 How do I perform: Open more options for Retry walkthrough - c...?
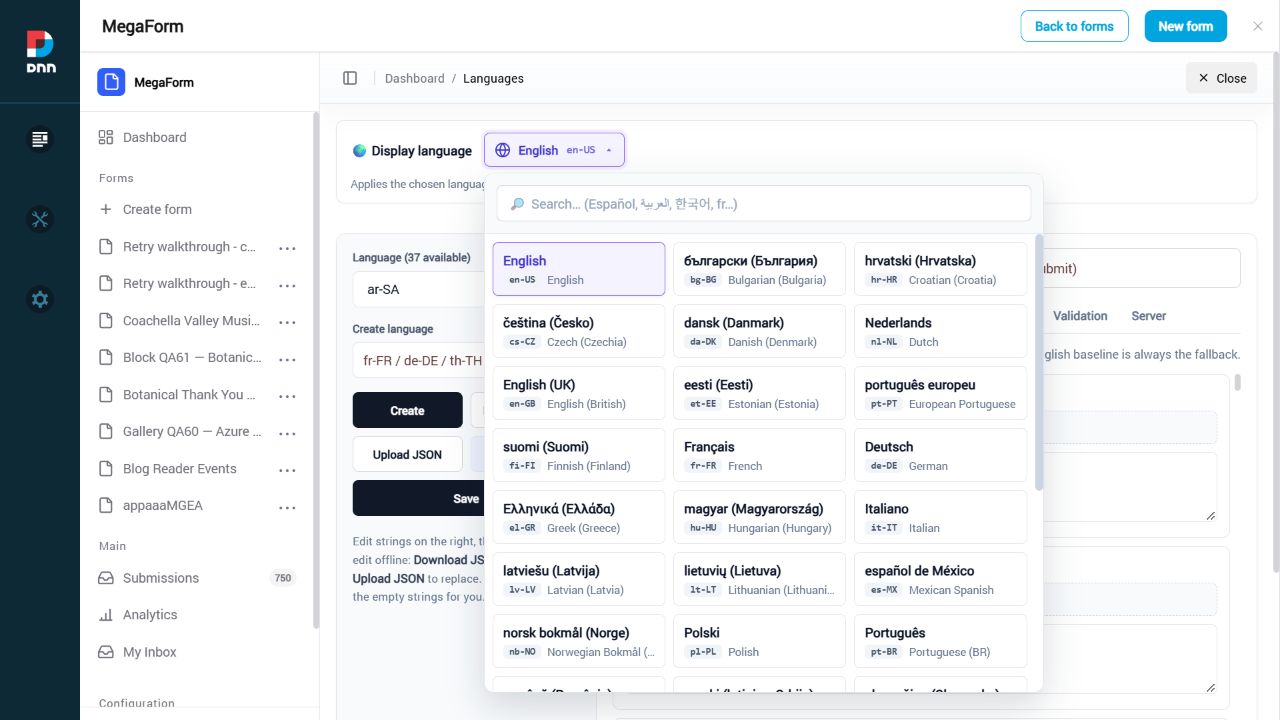[x=287, y=248]
